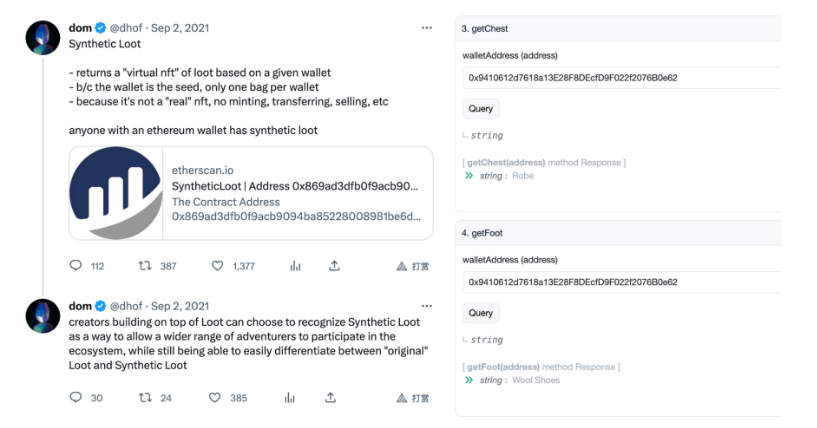Click the share icon on the second tweet

pyautogui.click(x=330, y=398)
